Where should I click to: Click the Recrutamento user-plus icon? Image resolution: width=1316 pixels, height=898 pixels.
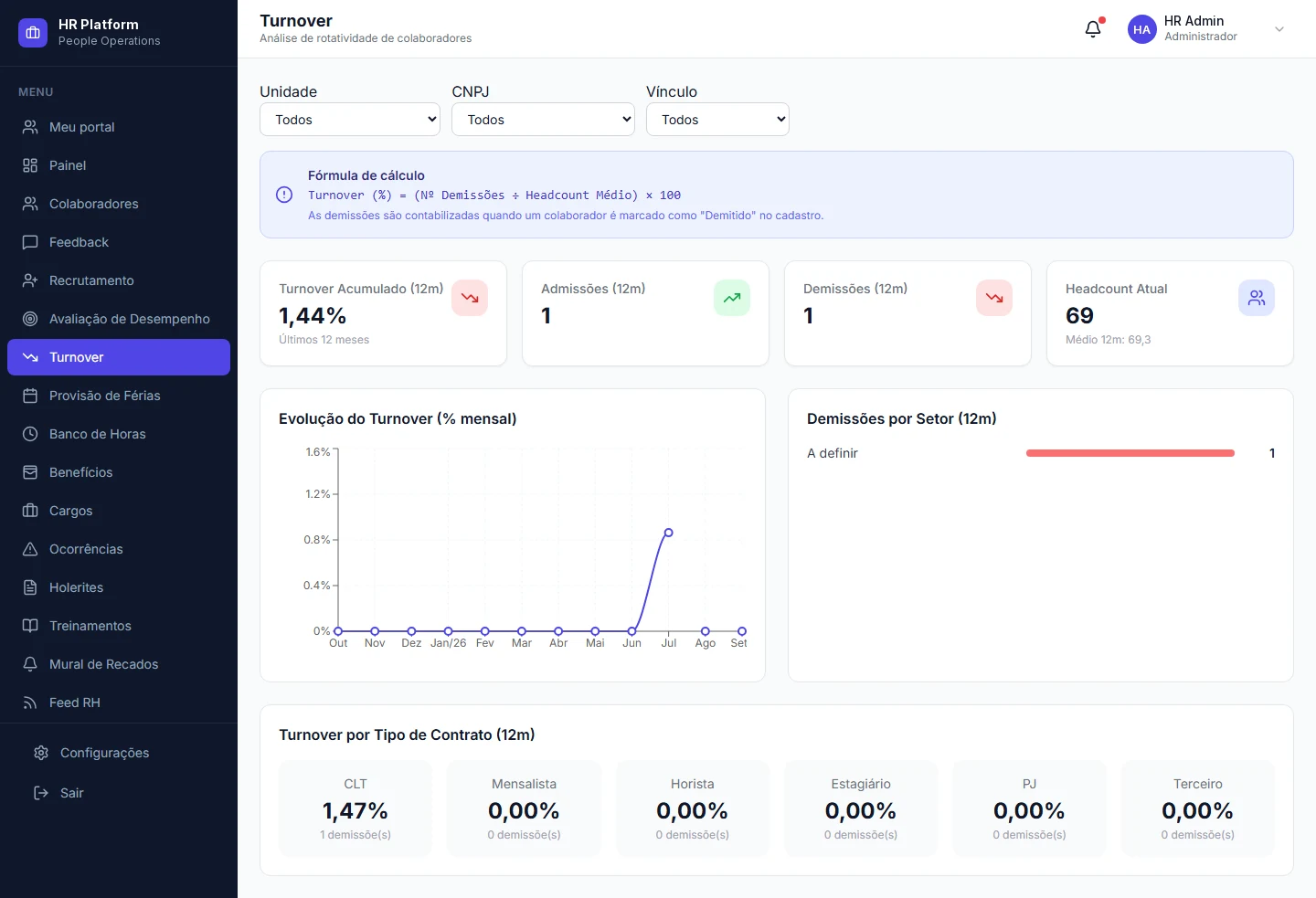[x=30, y=280]
